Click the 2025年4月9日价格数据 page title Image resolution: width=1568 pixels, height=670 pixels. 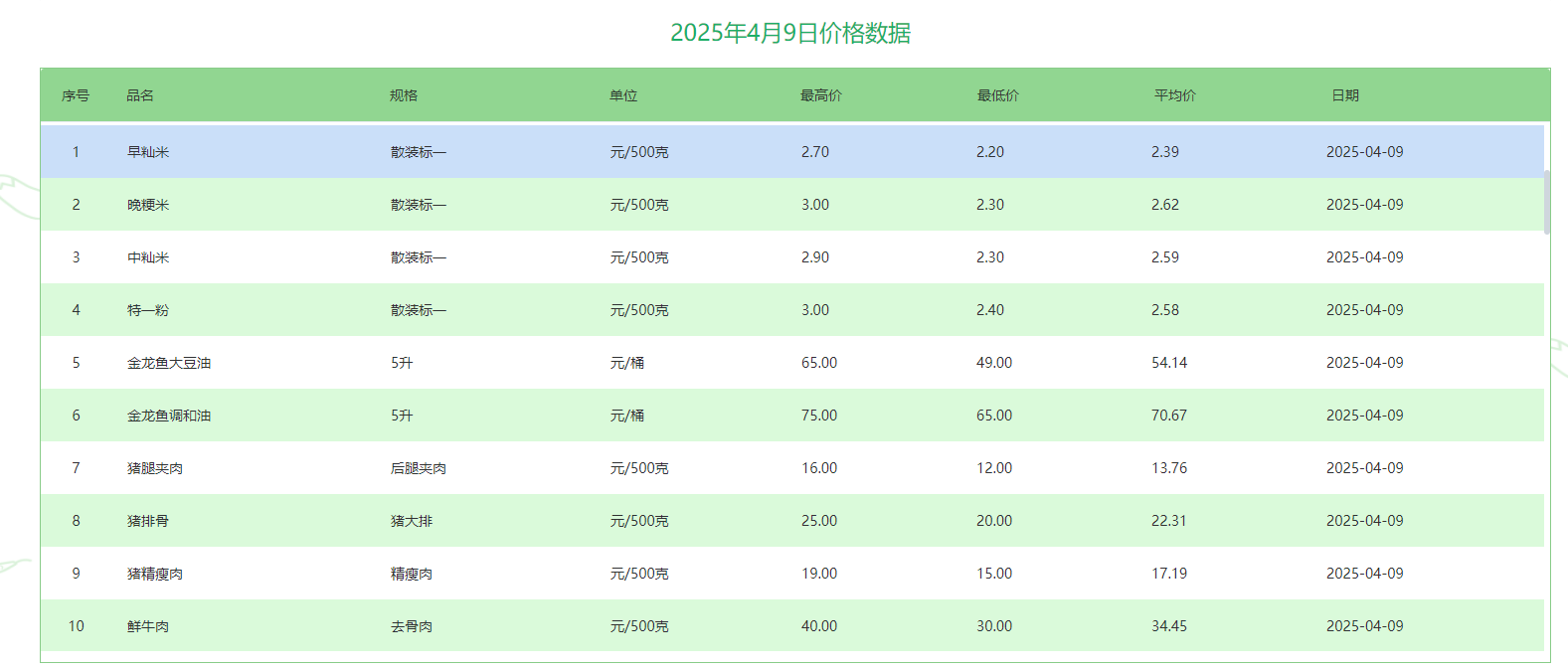[x=790, y=33]
